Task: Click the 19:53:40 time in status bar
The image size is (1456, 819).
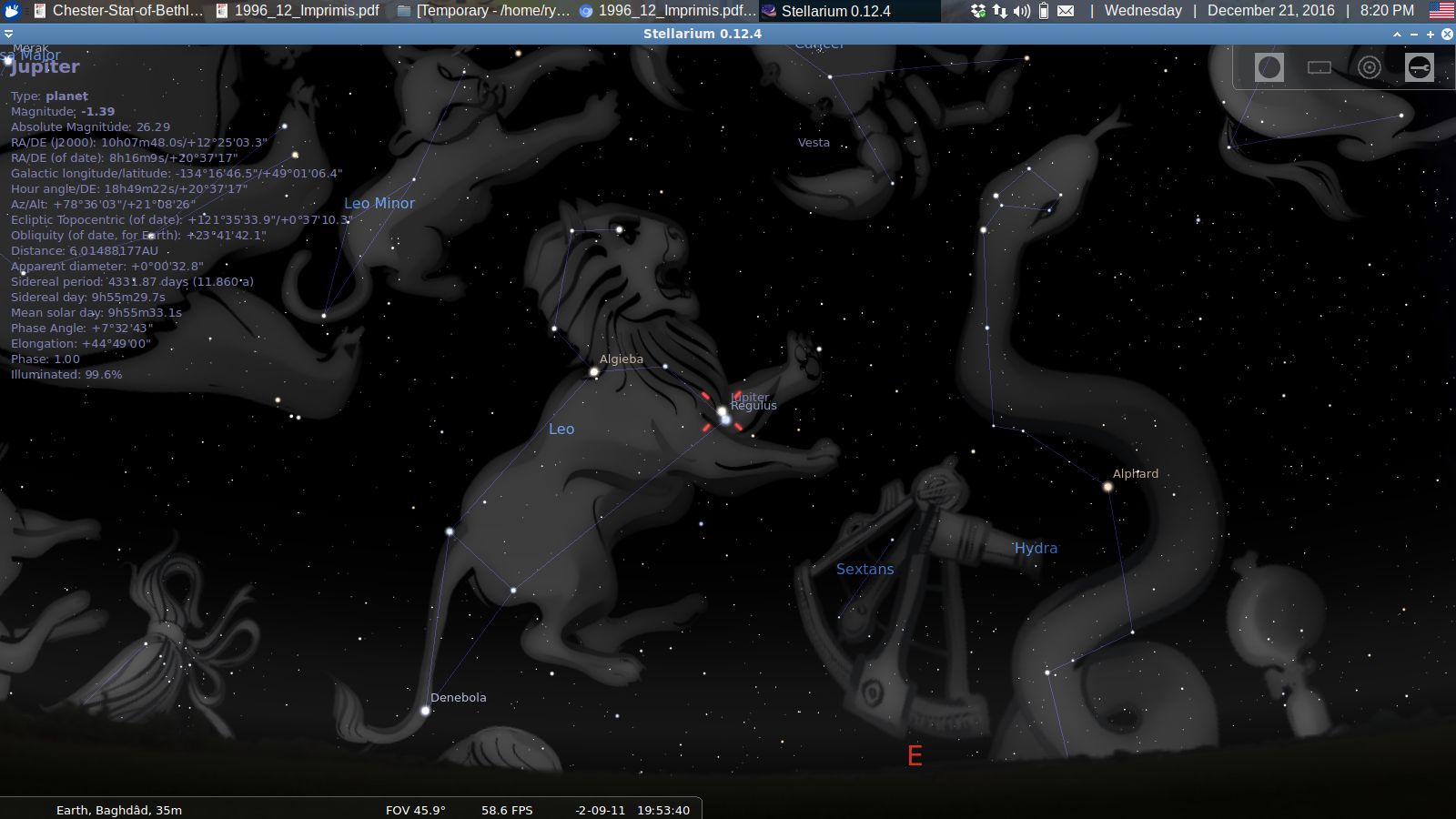Action: [663, 810]
